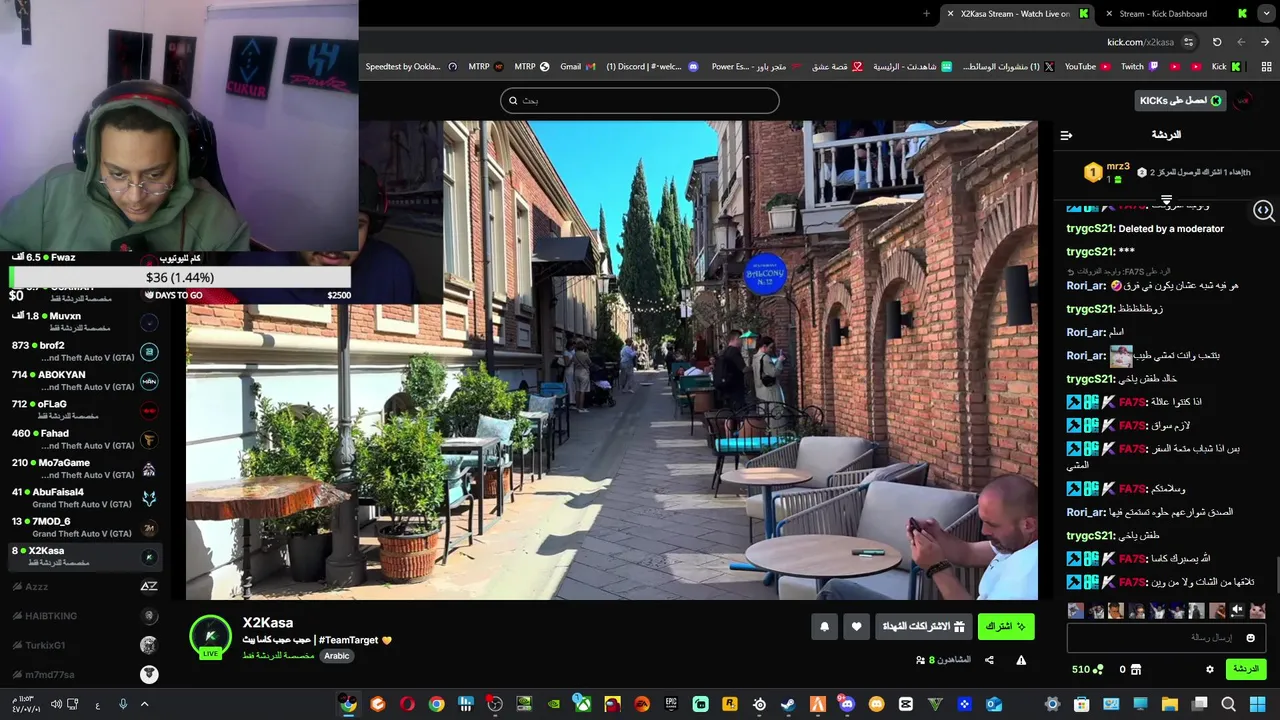The width and height of the screenshot is (1280, 720).
Task: Click the gift subscriptions button
Action: [924, 627]
